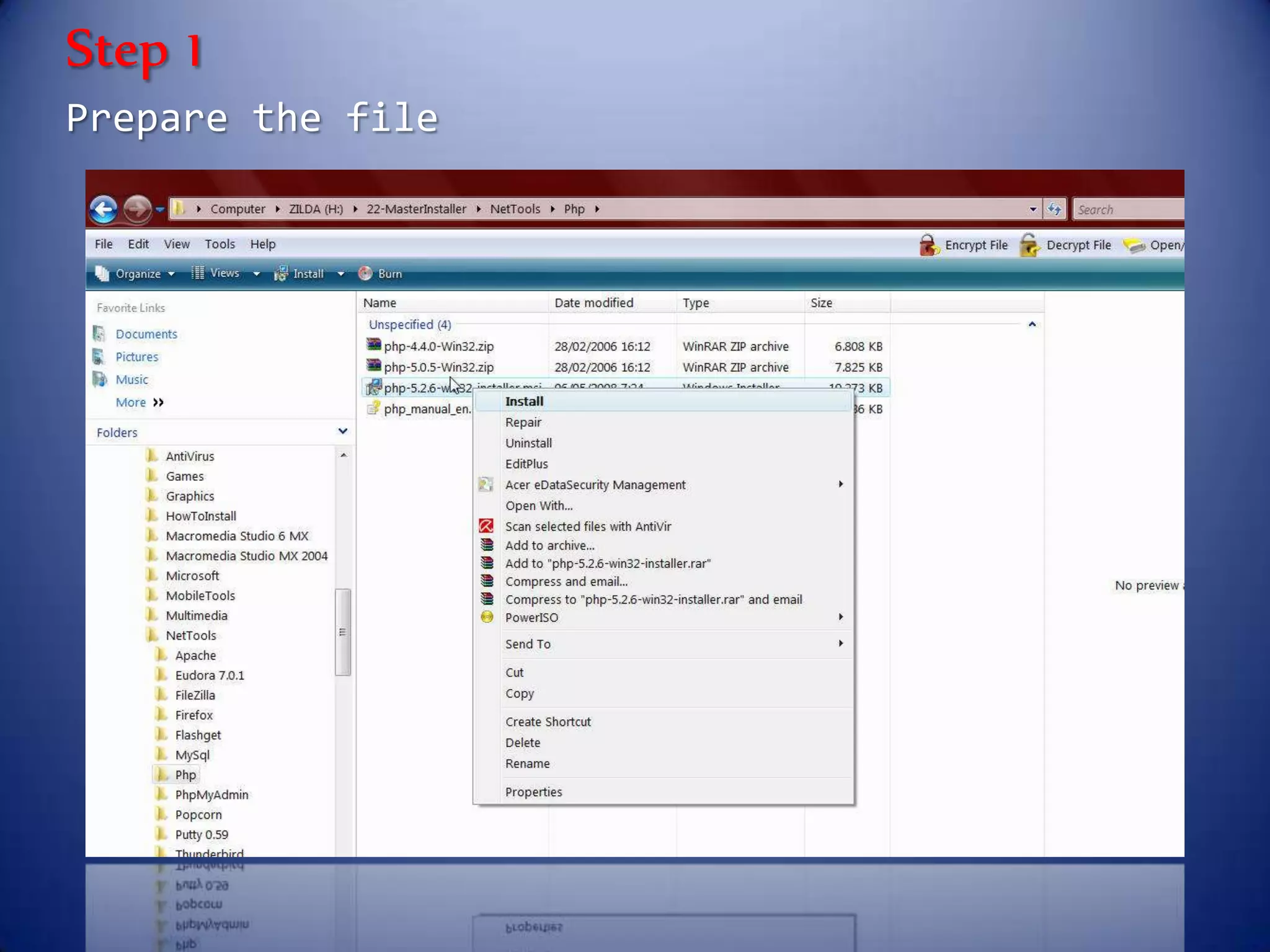Click the Back navigation arrow
Viewport: 1270px width, 952px height.
tap(104, 209)
